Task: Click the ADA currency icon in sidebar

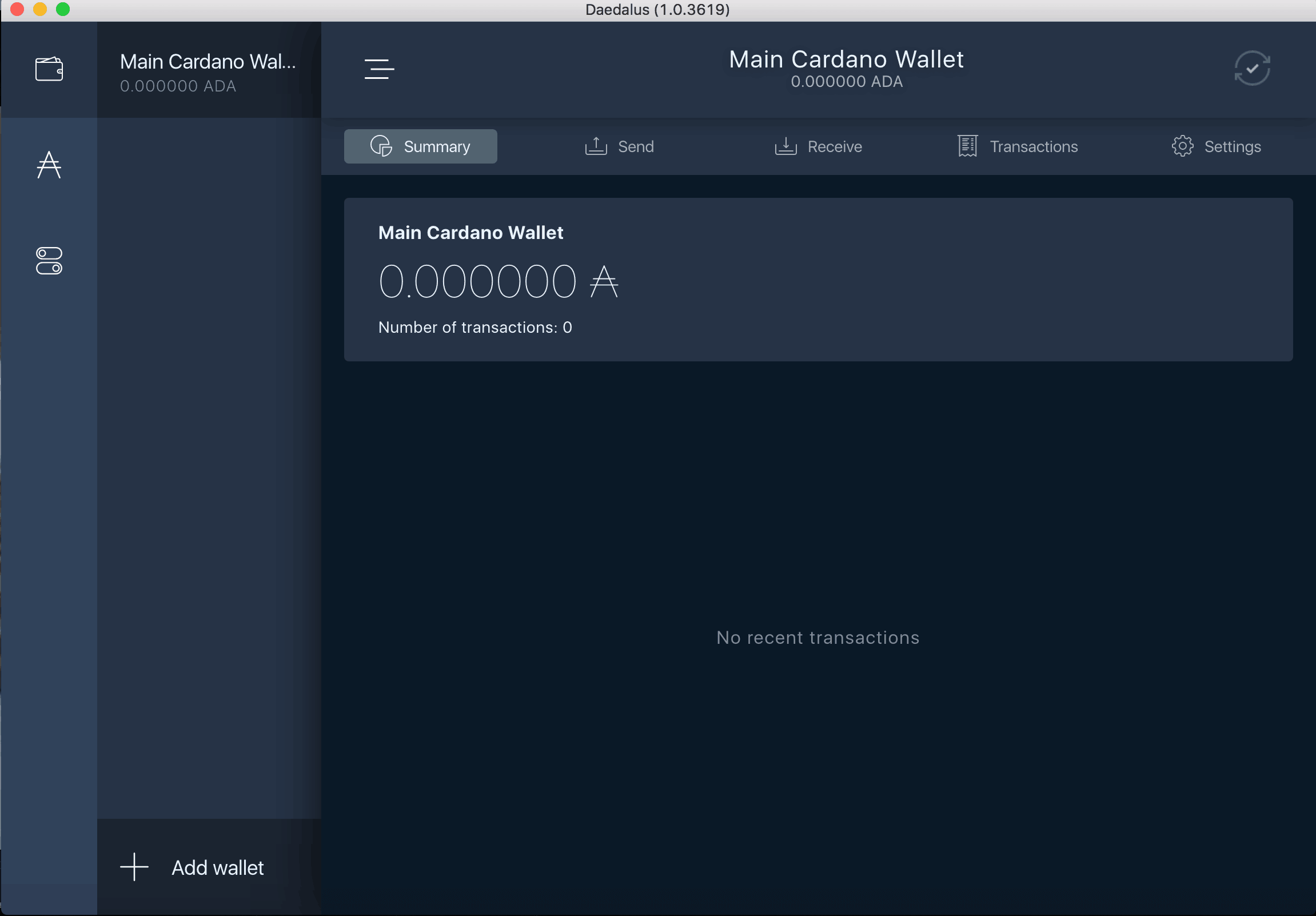Action: [49, 165]
